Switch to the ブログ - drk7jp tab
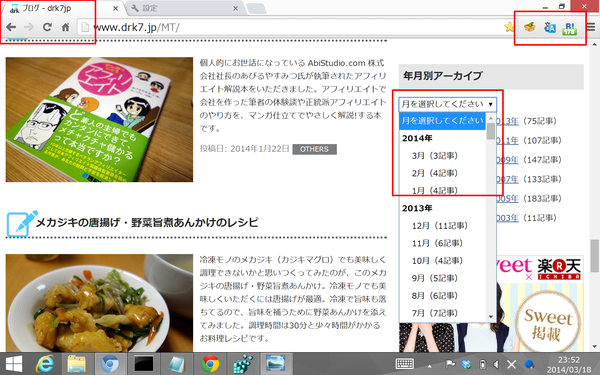This screenshot has width=600, height=375. (61, 8)
